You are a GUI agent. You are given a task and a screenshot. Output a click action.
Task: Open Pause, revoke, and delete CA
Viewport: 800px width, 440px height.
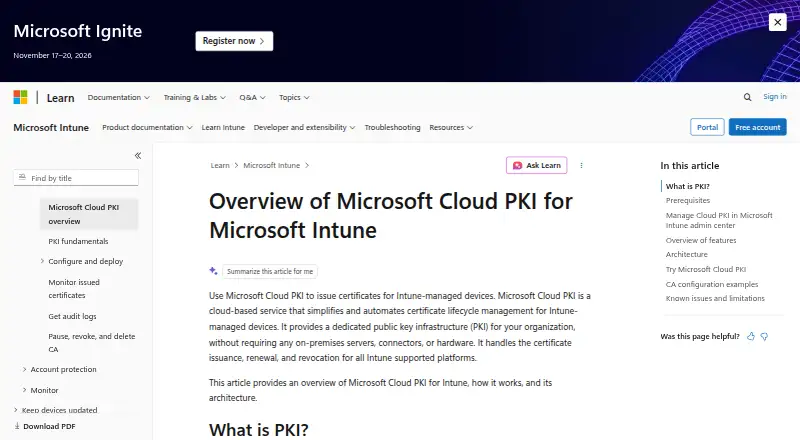[x=92, y=343]
